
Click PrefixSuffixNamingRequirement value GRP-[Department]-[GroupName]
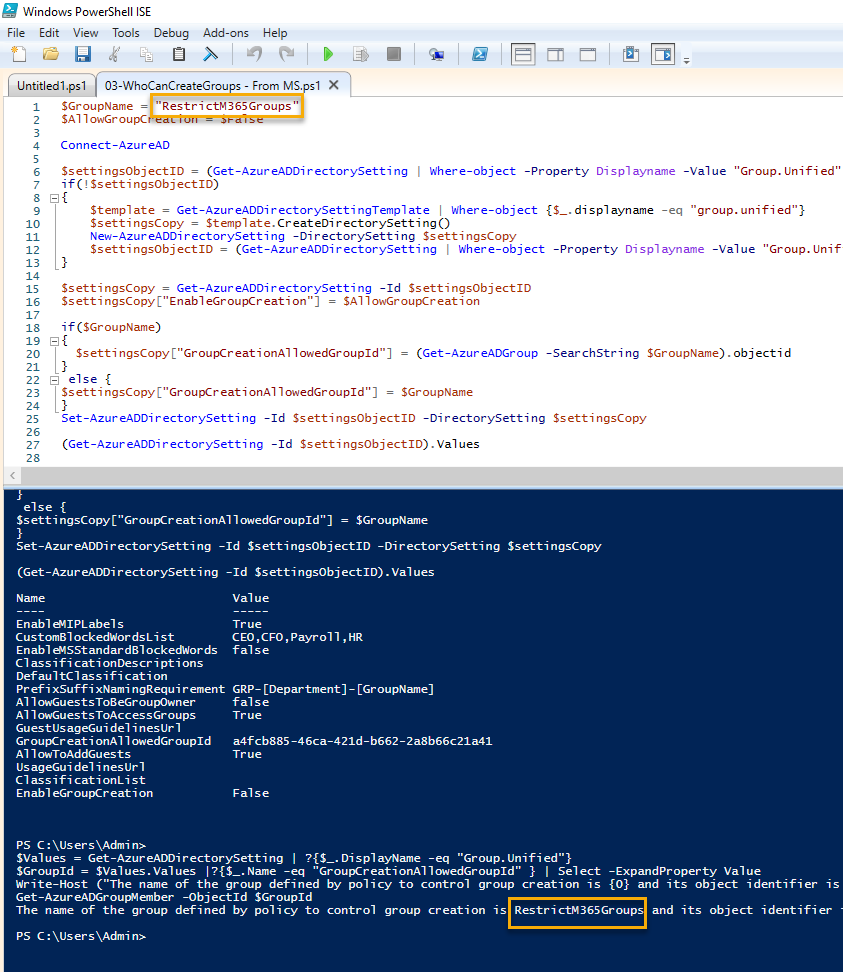click(x=333, y=689)
